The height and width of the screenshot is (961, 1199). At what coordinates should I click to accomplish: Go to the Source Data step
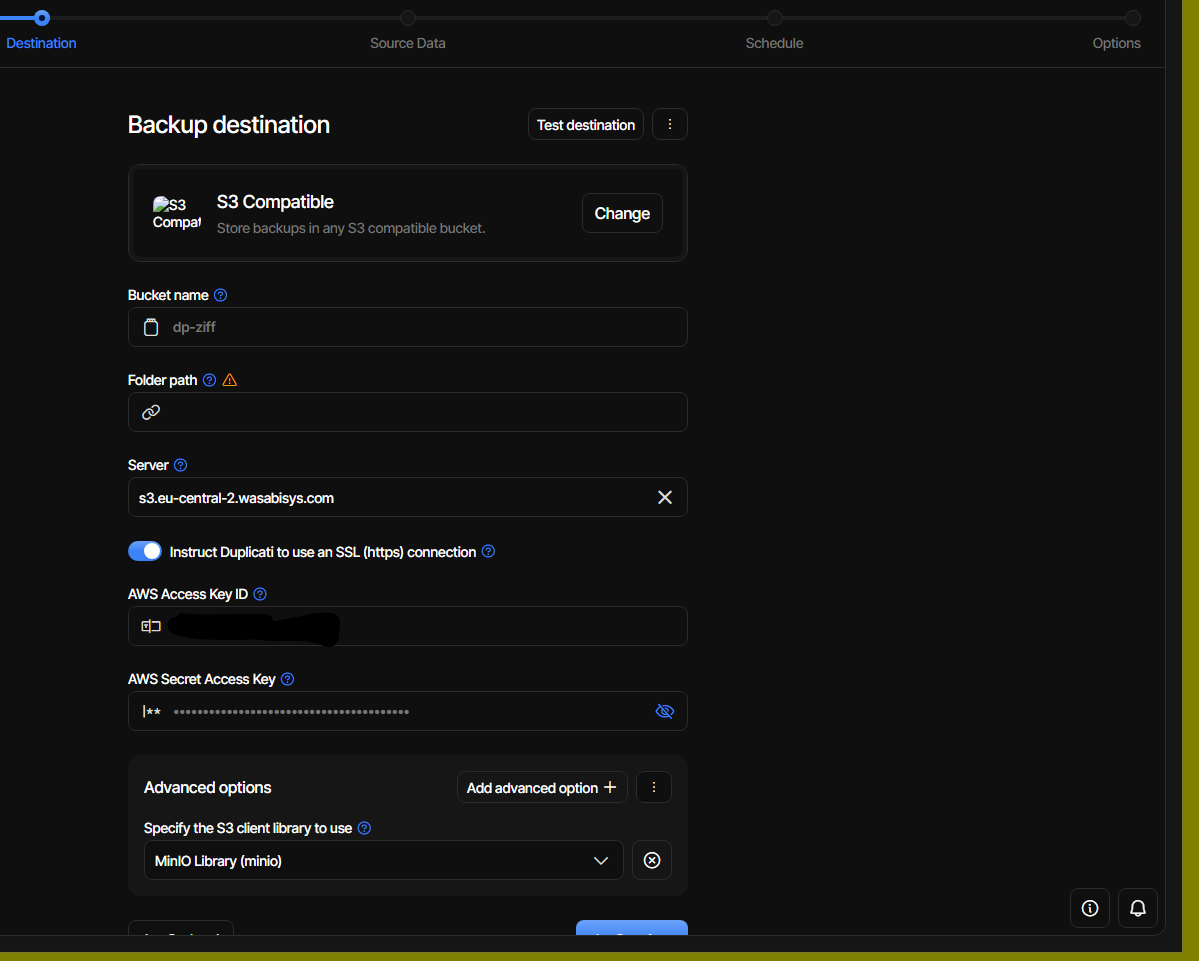click(408, 43)
